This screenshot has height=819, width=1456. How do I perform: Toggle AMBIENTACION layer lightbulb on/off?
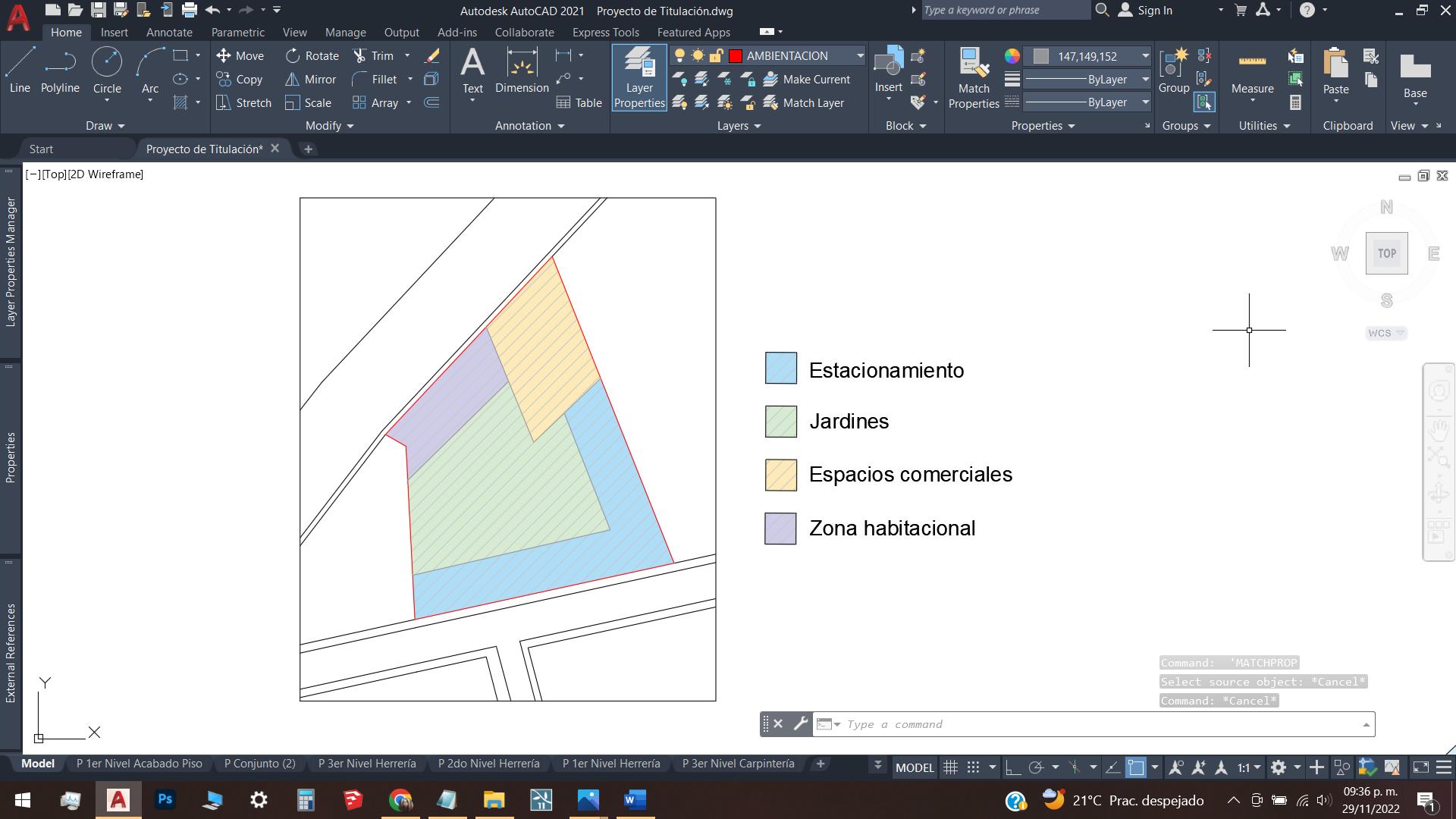click(x=679, y=56)
